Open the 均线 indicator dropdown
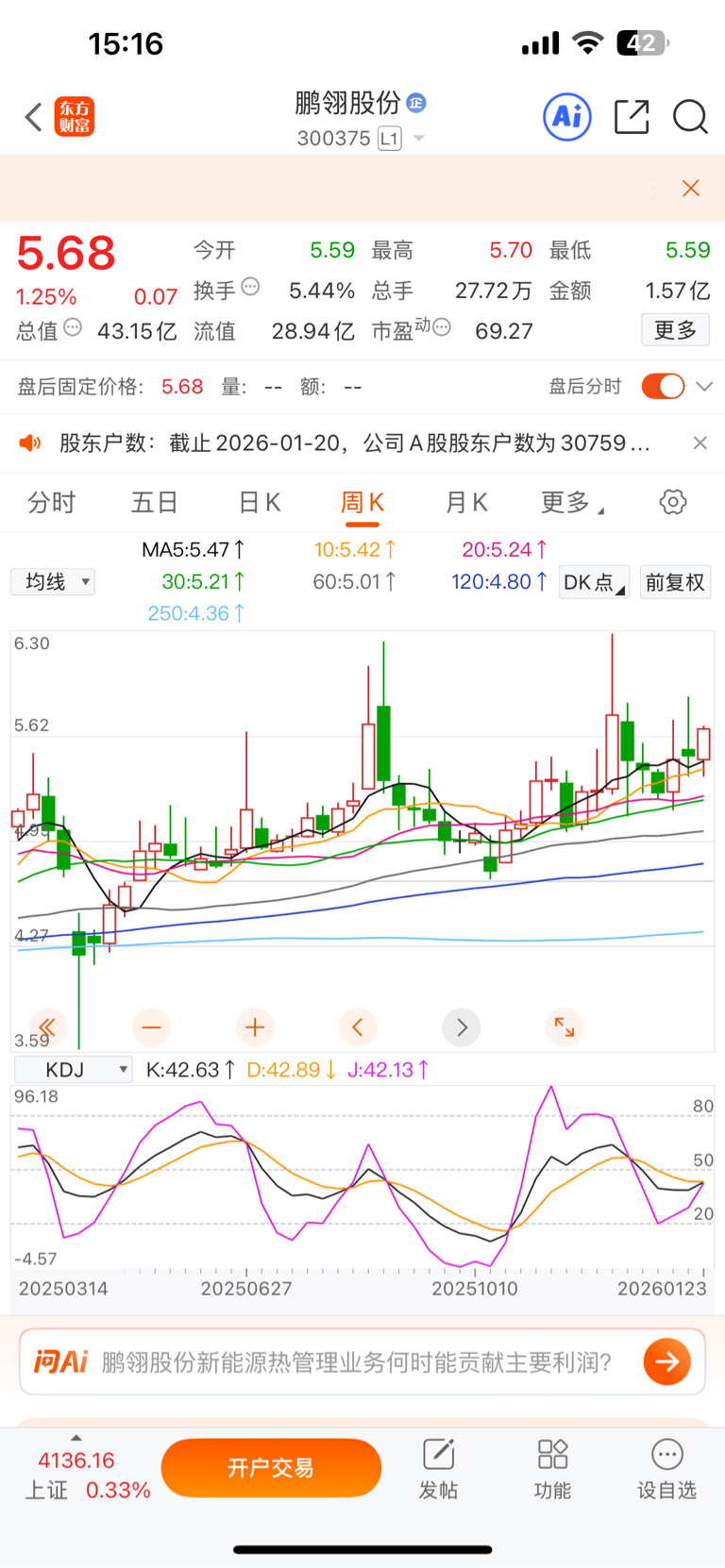Screen dimensions: 725x1568 point(53,581)
